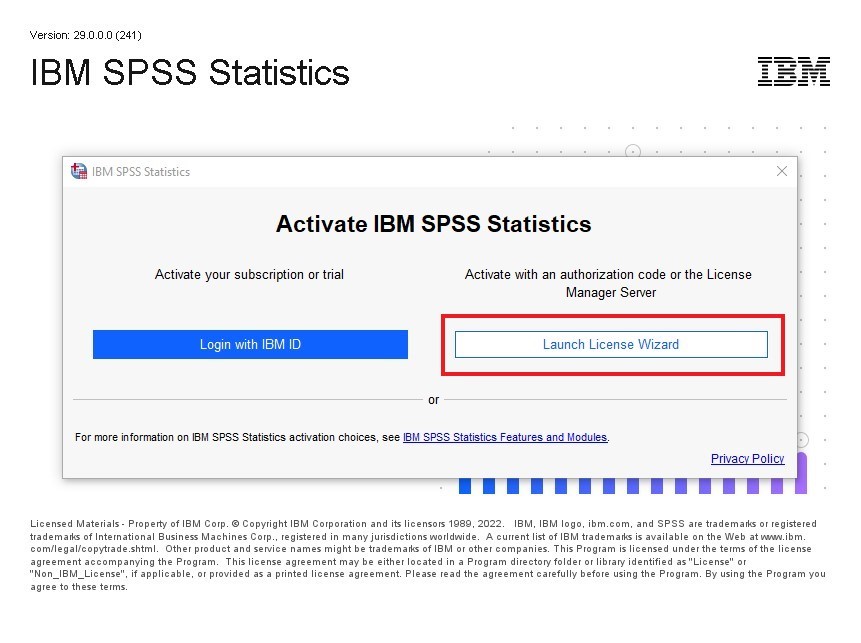The image size is (861, 643).
Task: Click the IBM logo on the splash screen
Action: pyautogui.click(x=793, y=71)
